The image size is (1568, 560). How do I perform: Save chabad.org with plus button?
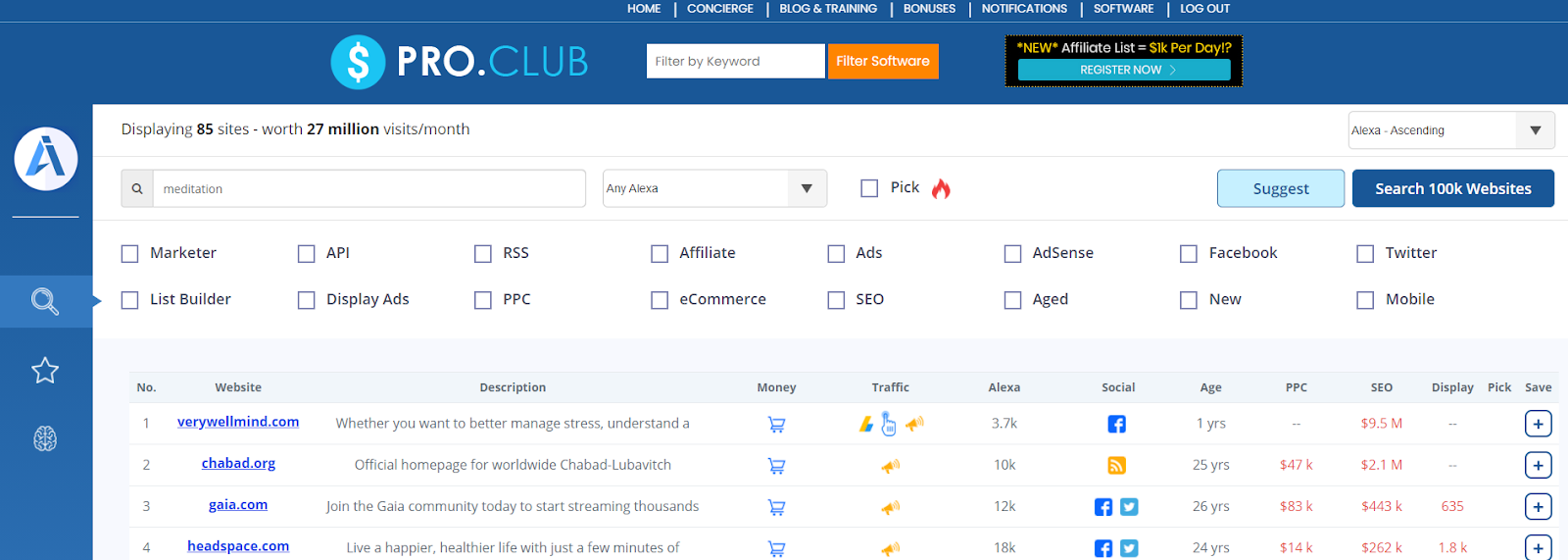(x=1538, y=465)
